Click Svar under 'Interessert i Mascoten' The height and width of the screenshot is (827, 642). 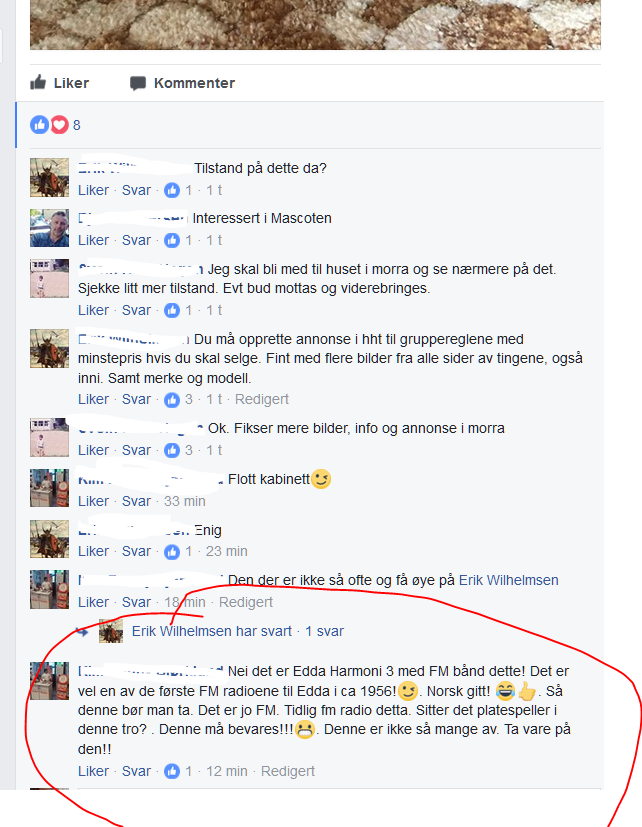click(x=136, y=241)
